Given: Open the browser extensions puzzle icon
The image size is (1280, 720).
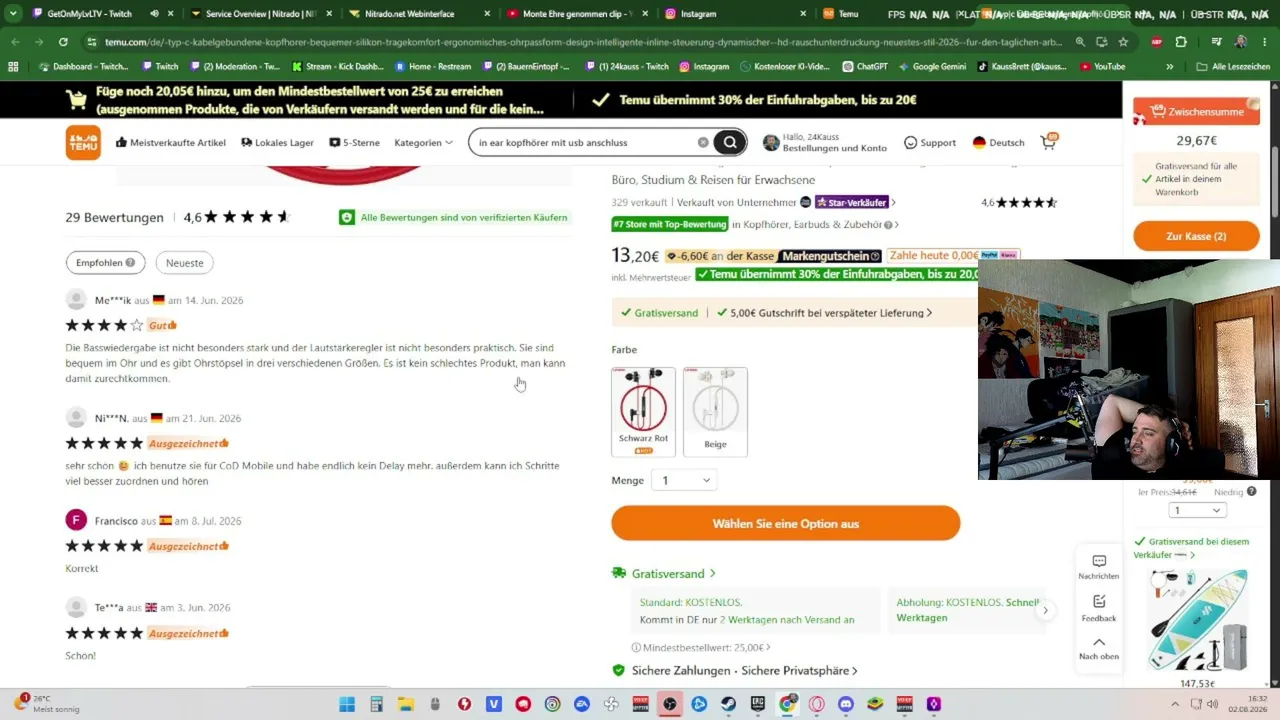Looking at the screenshot, I should [x=1181, y=42].
